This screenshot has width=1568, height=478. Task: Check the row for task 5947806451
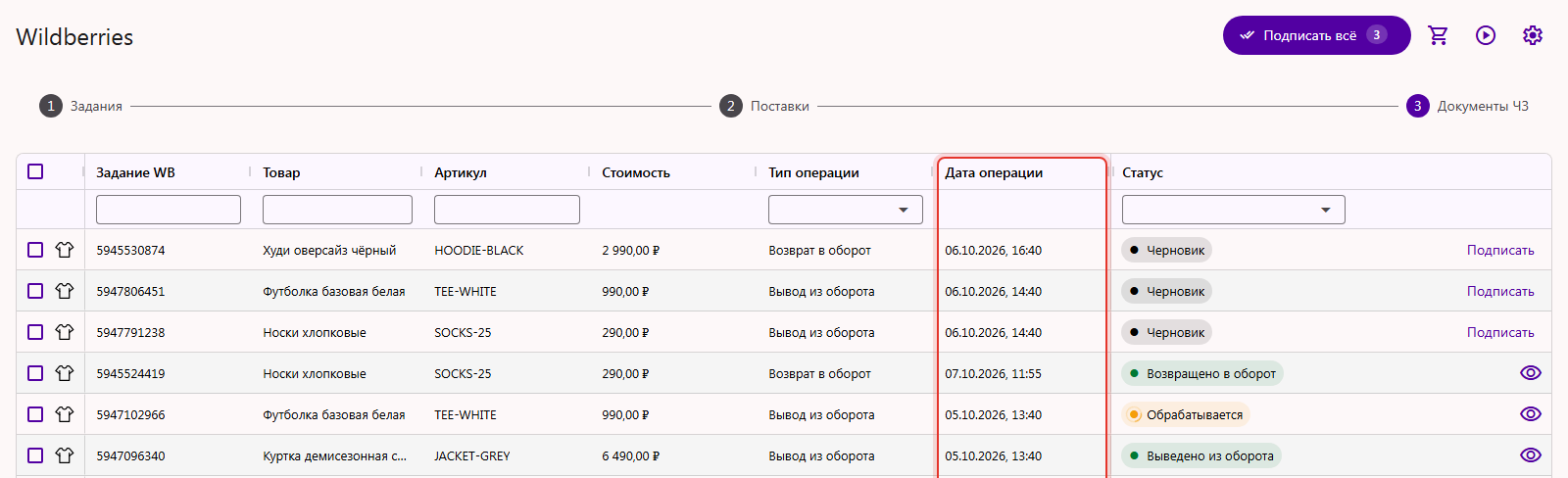click(35, 291)
